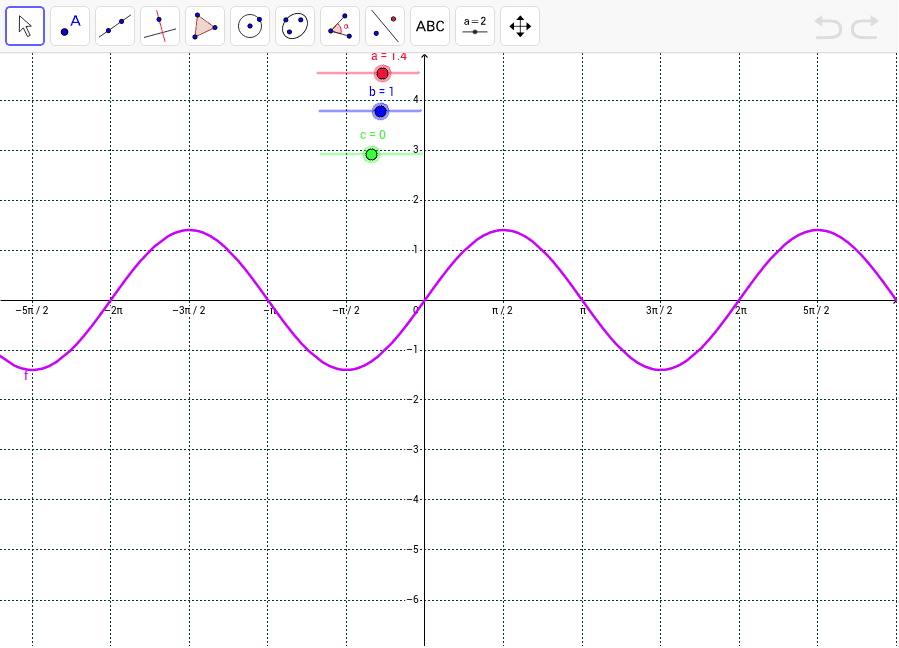Image resolution: width=899 pixels, height=648 pixels.
Task: Select the Conic through Points tool
Action: [294, 25]
